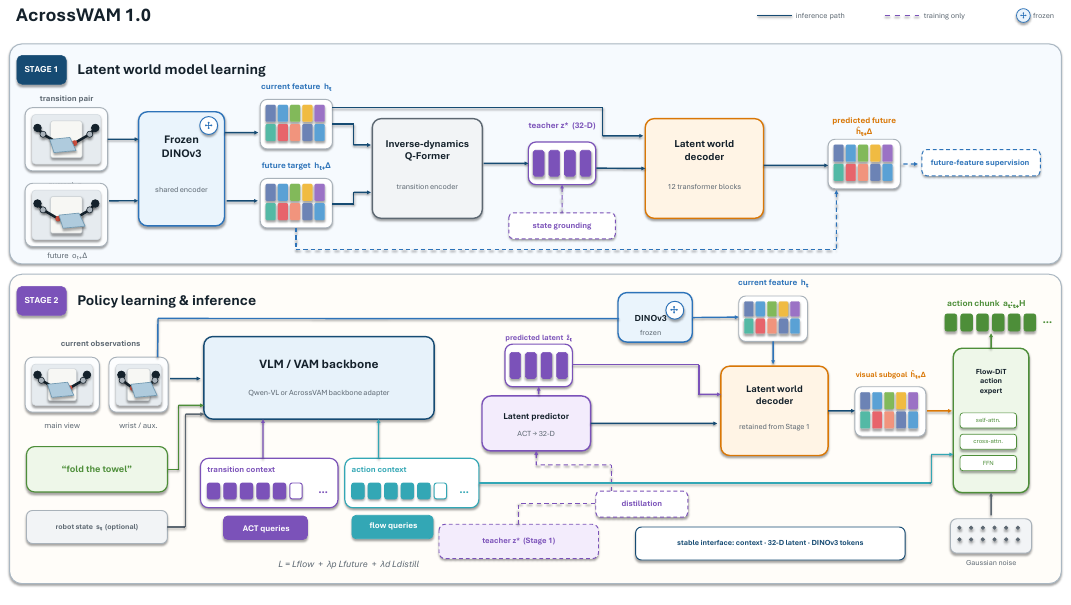Image resolution: width=1071 pixels, height=605 pixels.
Task: Click the flow queries button
Action: 393,526
